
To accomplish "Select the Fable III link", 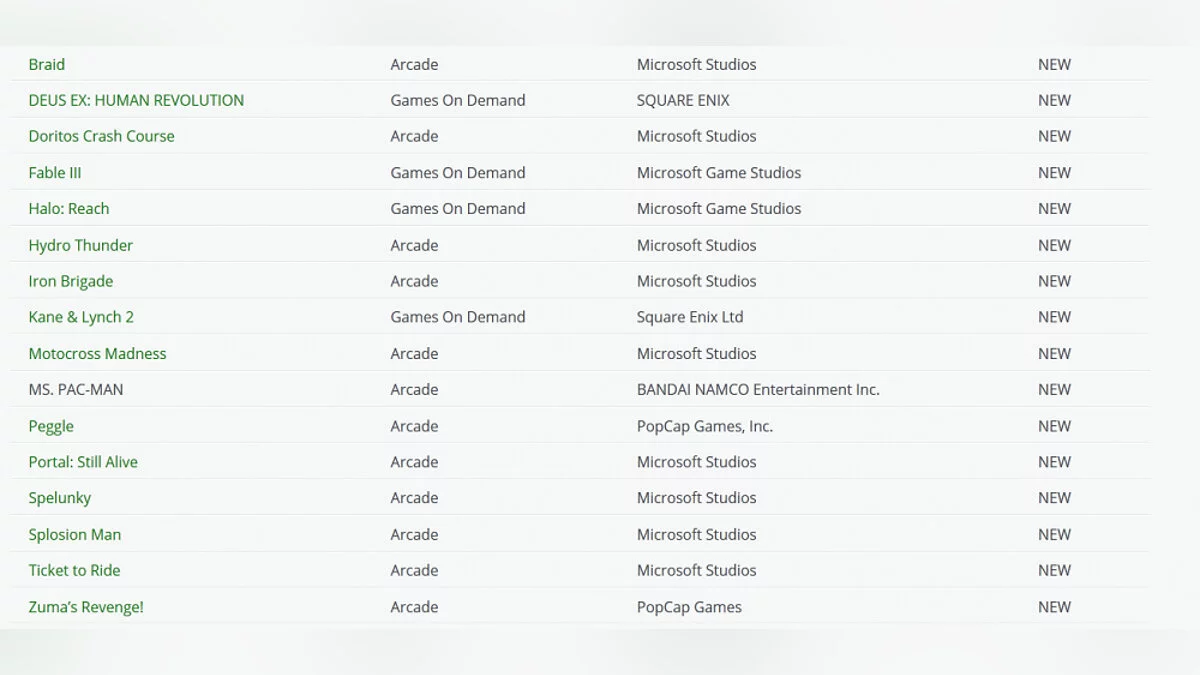I will point(55,173).
